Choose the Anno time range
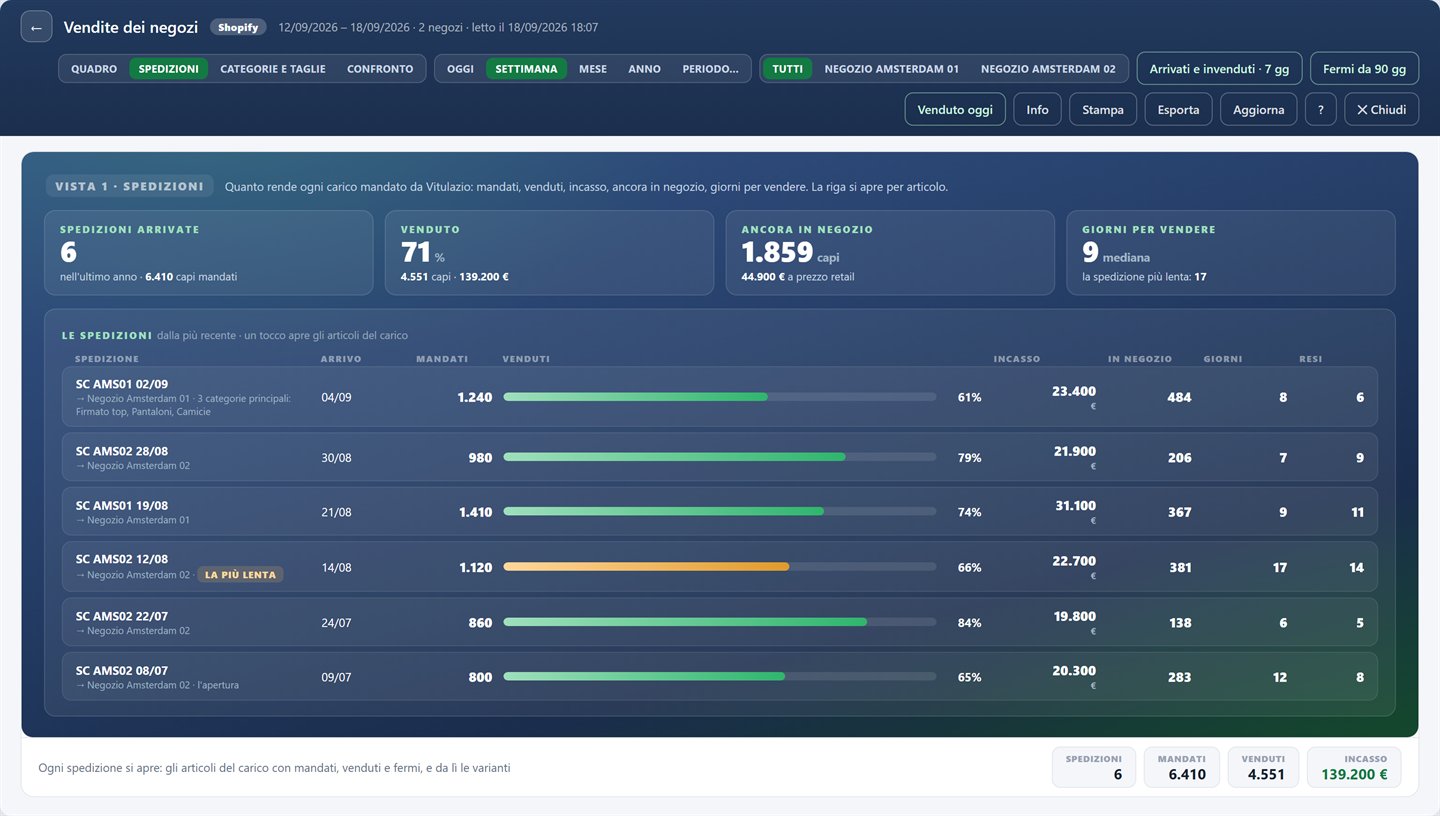 [x=645, y=69]
